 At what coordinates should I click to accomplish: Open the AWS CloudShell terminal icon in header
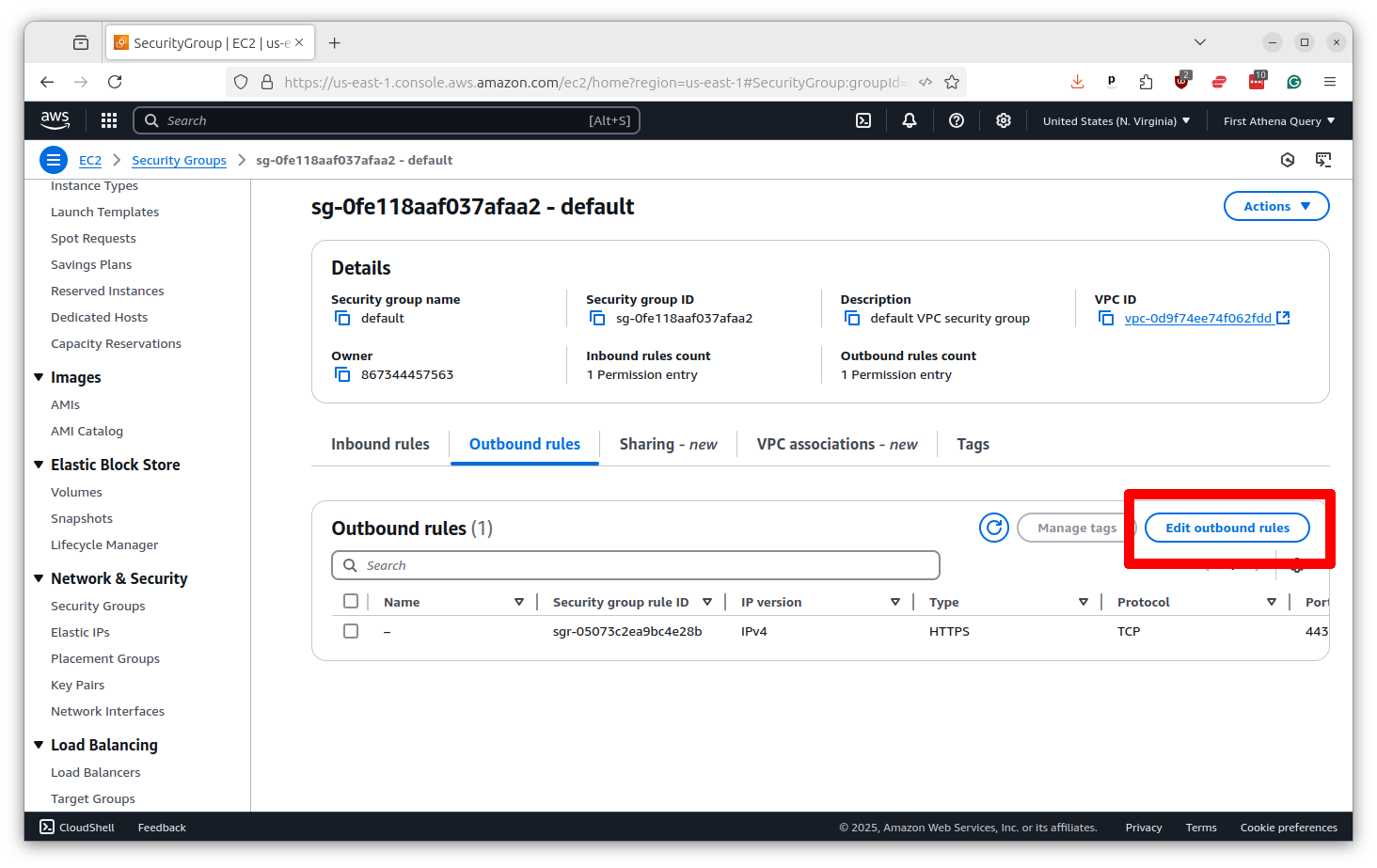[863, 120]
